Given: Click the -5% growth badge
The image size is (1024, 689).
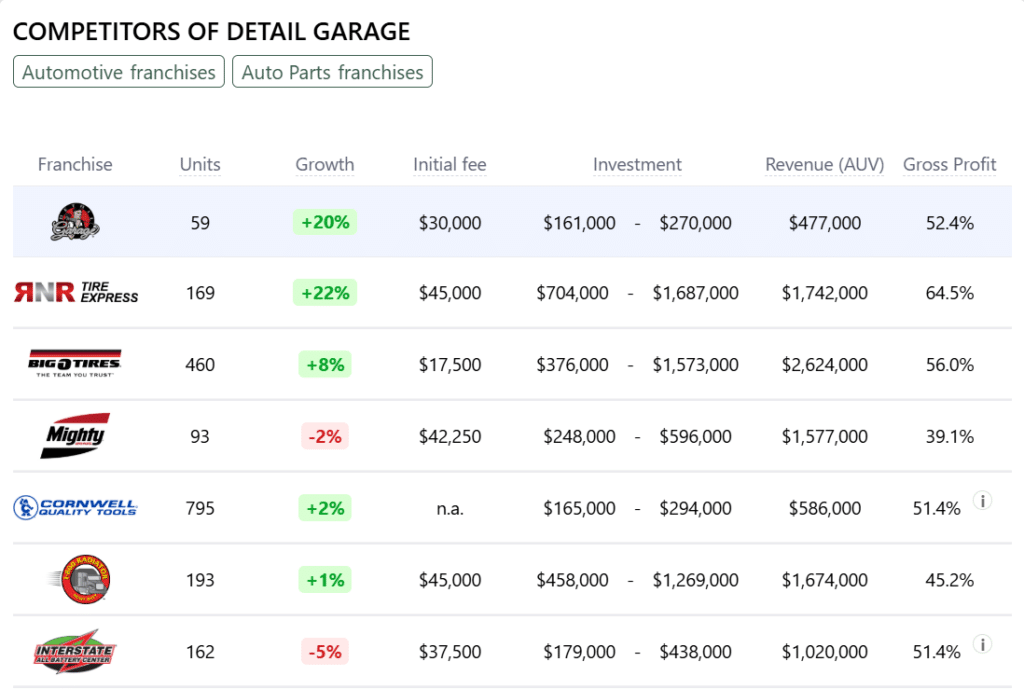Looking at the screenshot, I should [325, 652].
